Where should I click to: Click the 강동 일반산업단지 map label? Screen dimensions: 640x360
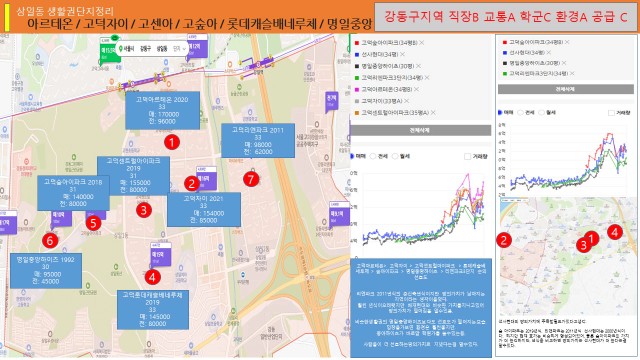pos(271,333)
